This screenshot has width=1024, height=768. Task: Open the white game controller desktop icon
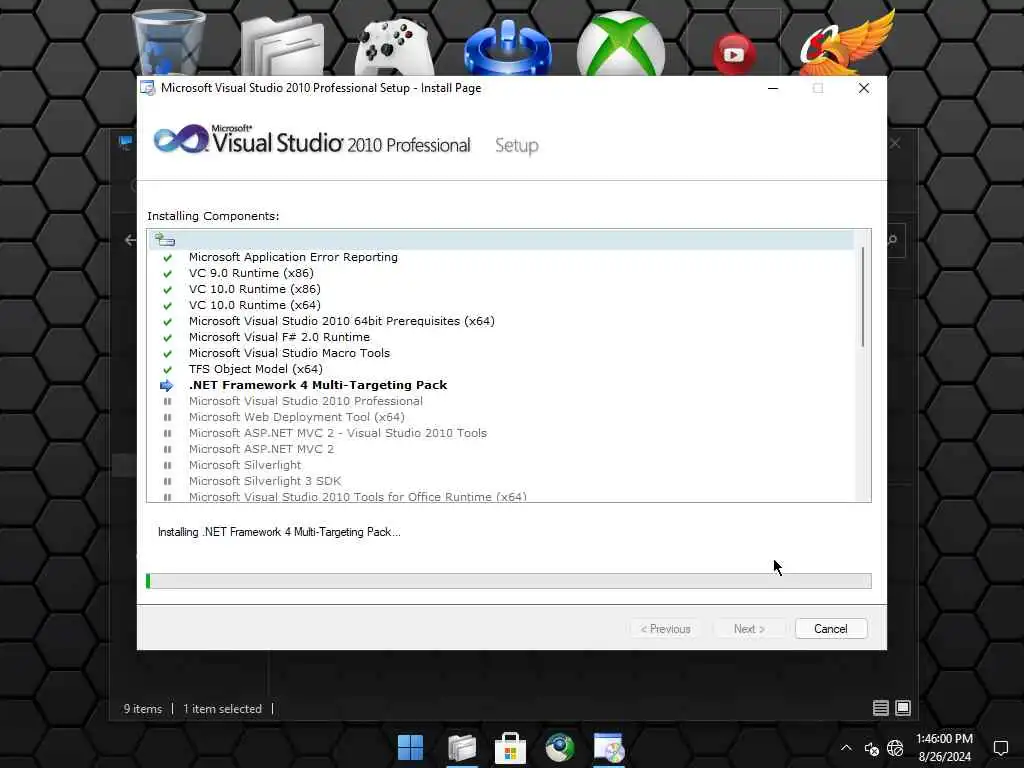click(x=394, y=47)
